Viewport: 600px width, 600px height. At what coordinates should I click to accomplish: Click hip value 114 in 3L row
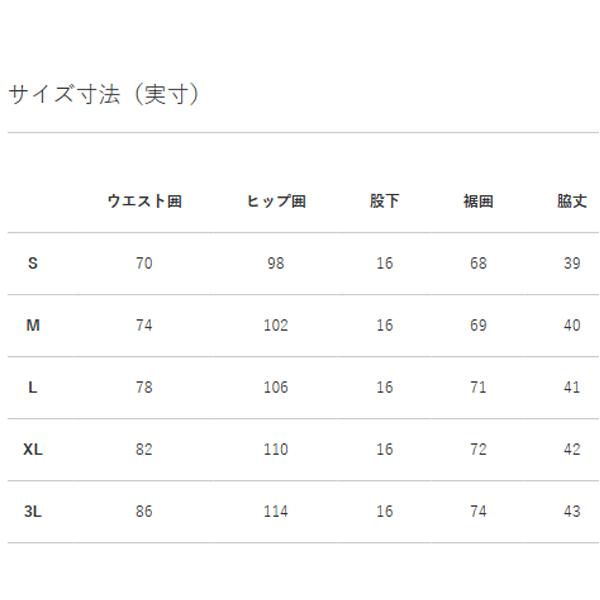[x=276, y=511]
